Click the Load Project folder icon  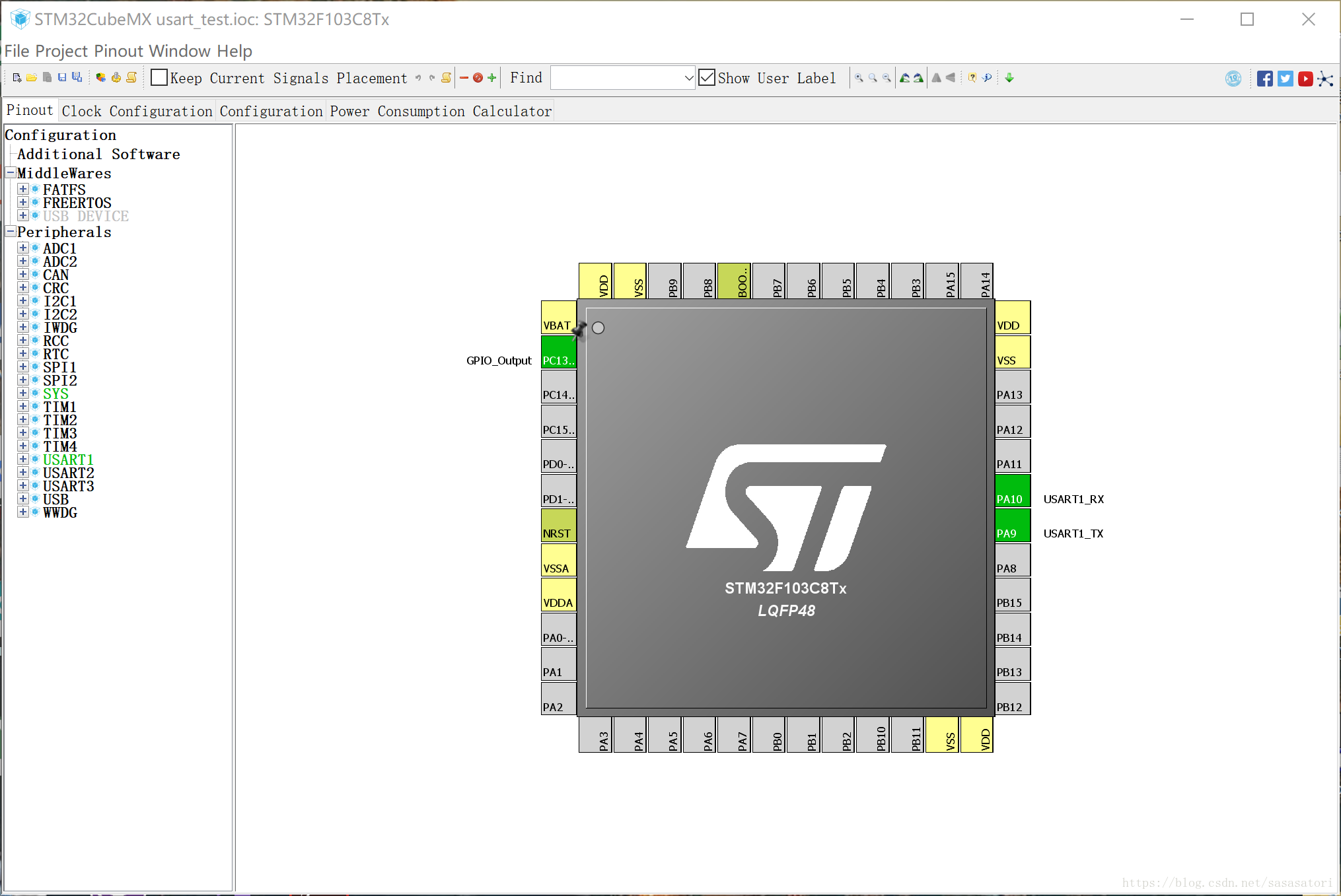pyautogui.click(x=31, y=78)
